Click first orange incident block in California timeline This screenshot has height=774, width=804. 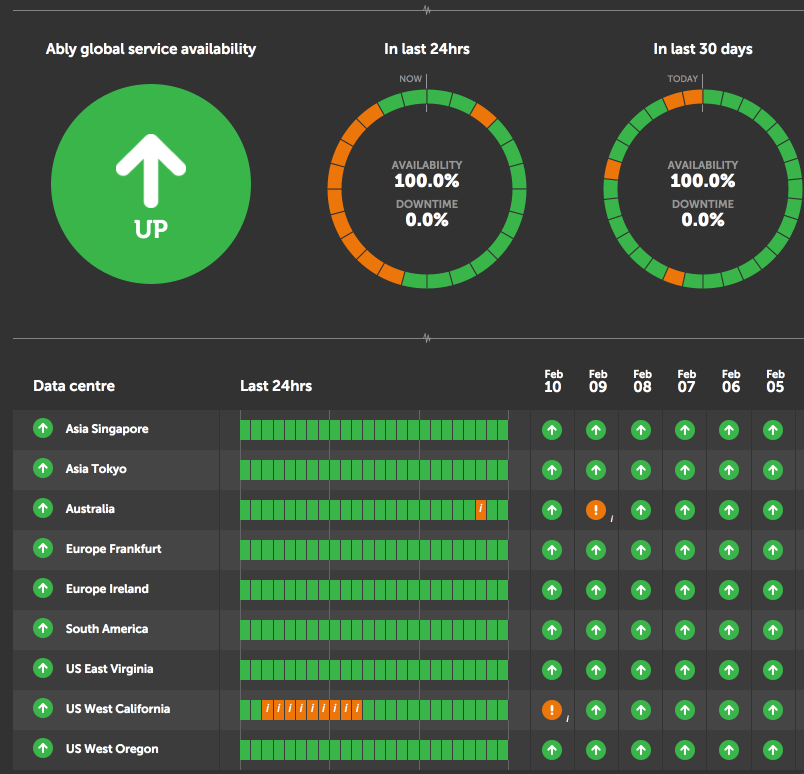pos(267,710)
